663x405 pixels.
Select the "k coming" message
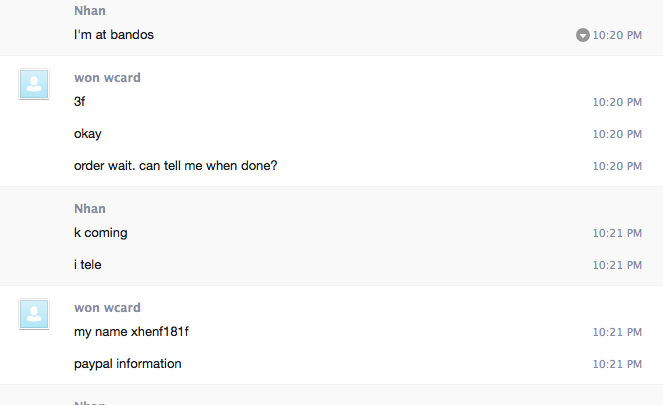(x=101, y=233)
